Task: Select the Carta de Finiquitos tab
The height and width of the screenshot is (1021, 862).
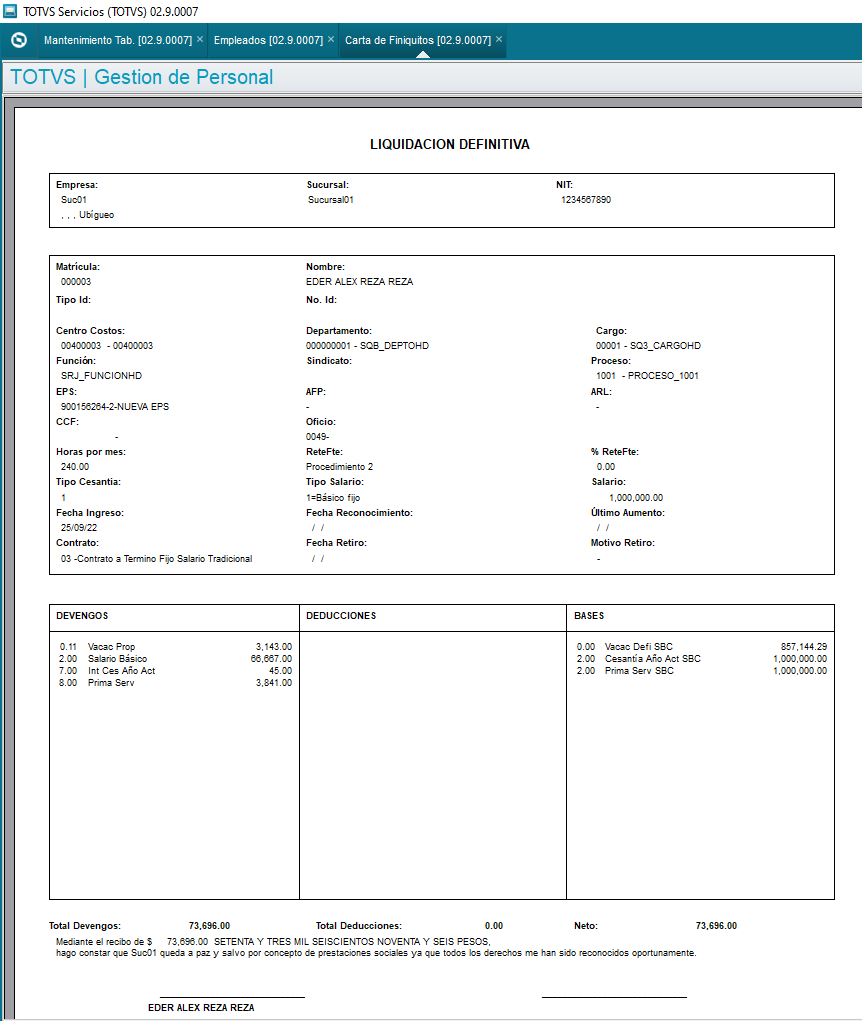Action: tap(418, 40)
